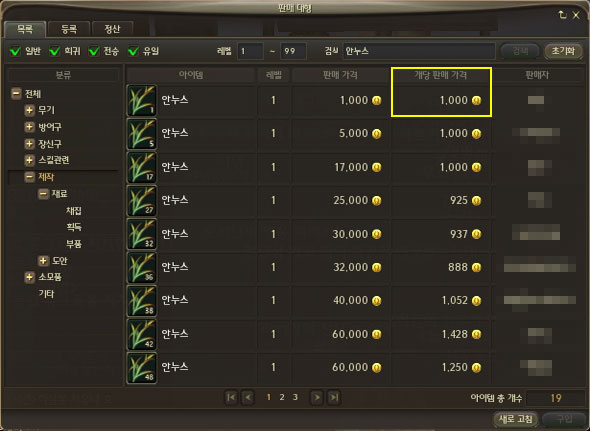Viewport: 590px width, 431px height.
Task: Click the 안누스 item icon with quantity 32
Action: click(x=142, y=234)
